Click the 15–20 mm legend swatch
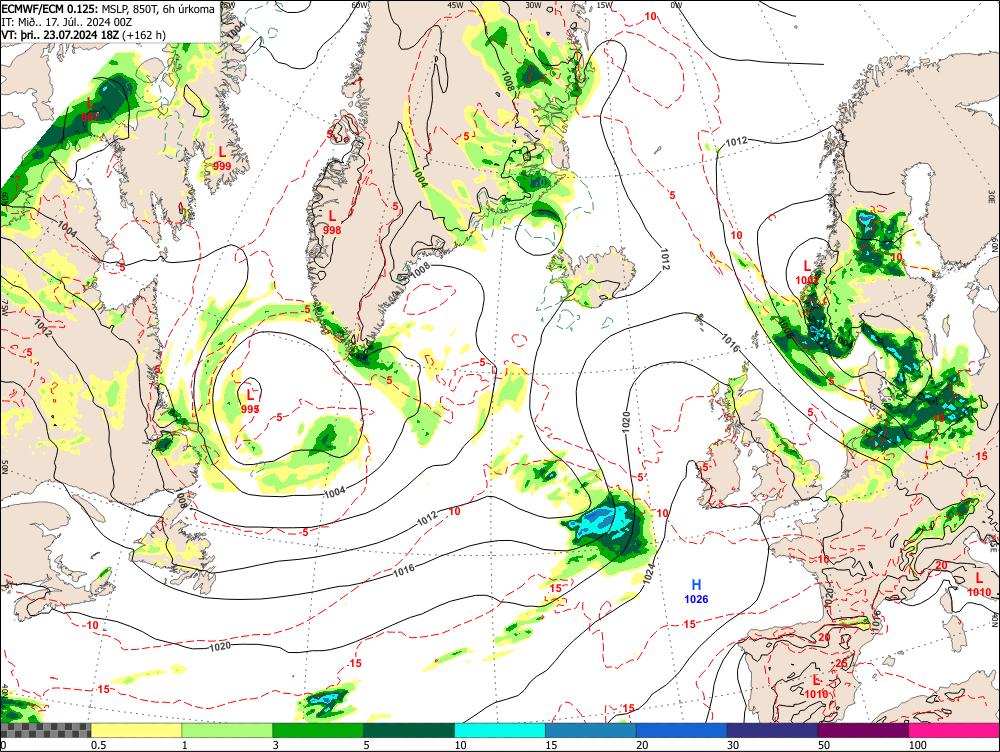The image size is (1000, 752). pos(591,731)
